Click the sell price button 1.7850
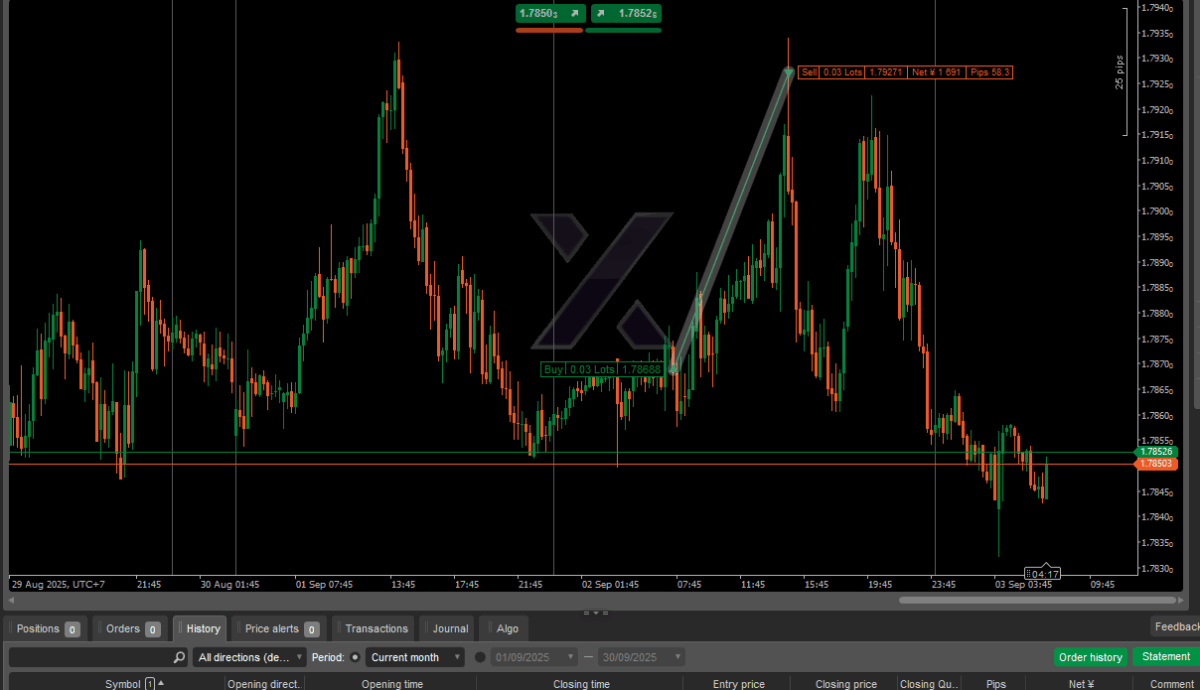This screenshot has height=690, width=1200. pyautogui.click(x=549, y=13)
